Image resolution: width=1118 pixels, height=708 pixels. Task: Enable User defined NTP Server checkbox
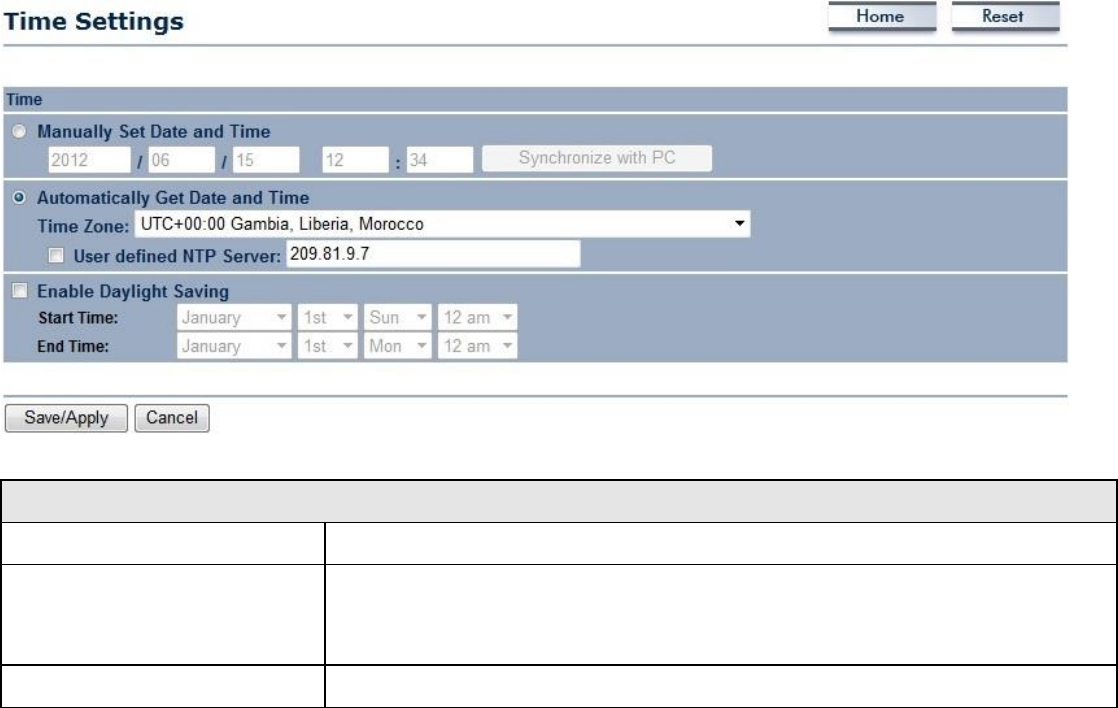pos(56,255)
